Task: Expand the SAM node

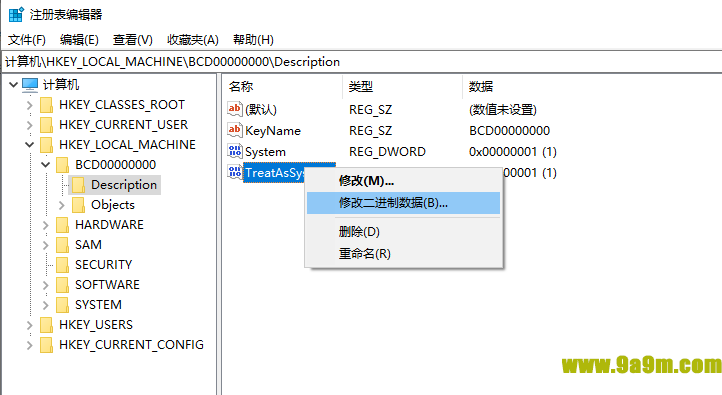Action: 46,245
